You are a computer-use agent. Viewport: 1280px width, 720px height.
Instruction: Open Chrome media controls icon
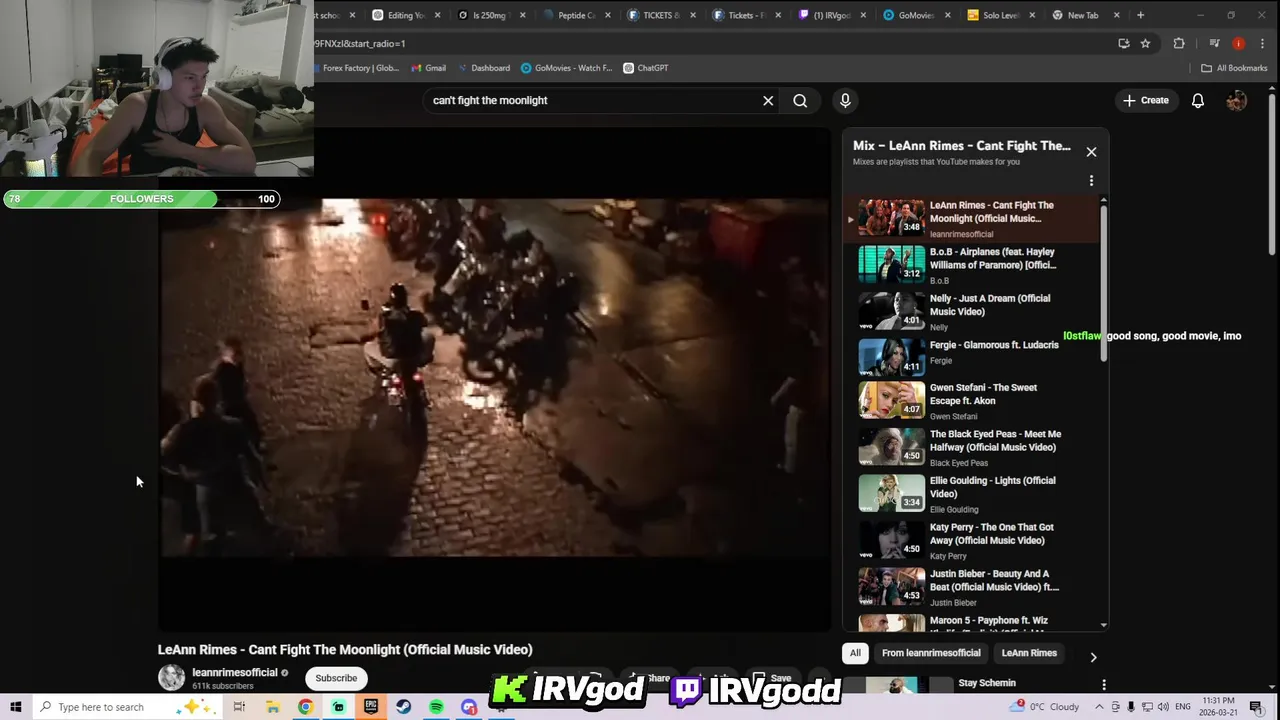[1214, 44]
